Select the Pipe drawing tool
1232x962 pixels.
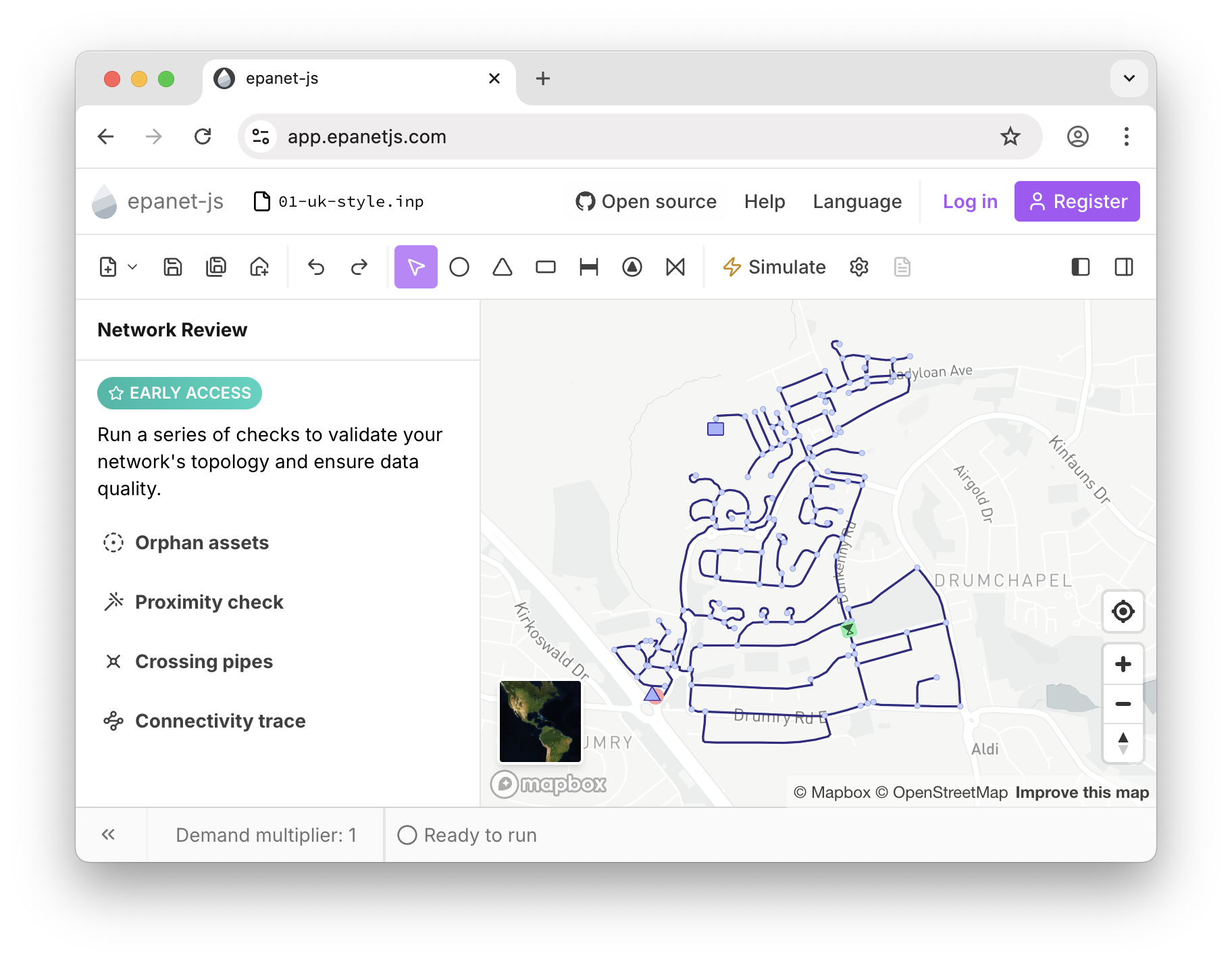[588, 267]
